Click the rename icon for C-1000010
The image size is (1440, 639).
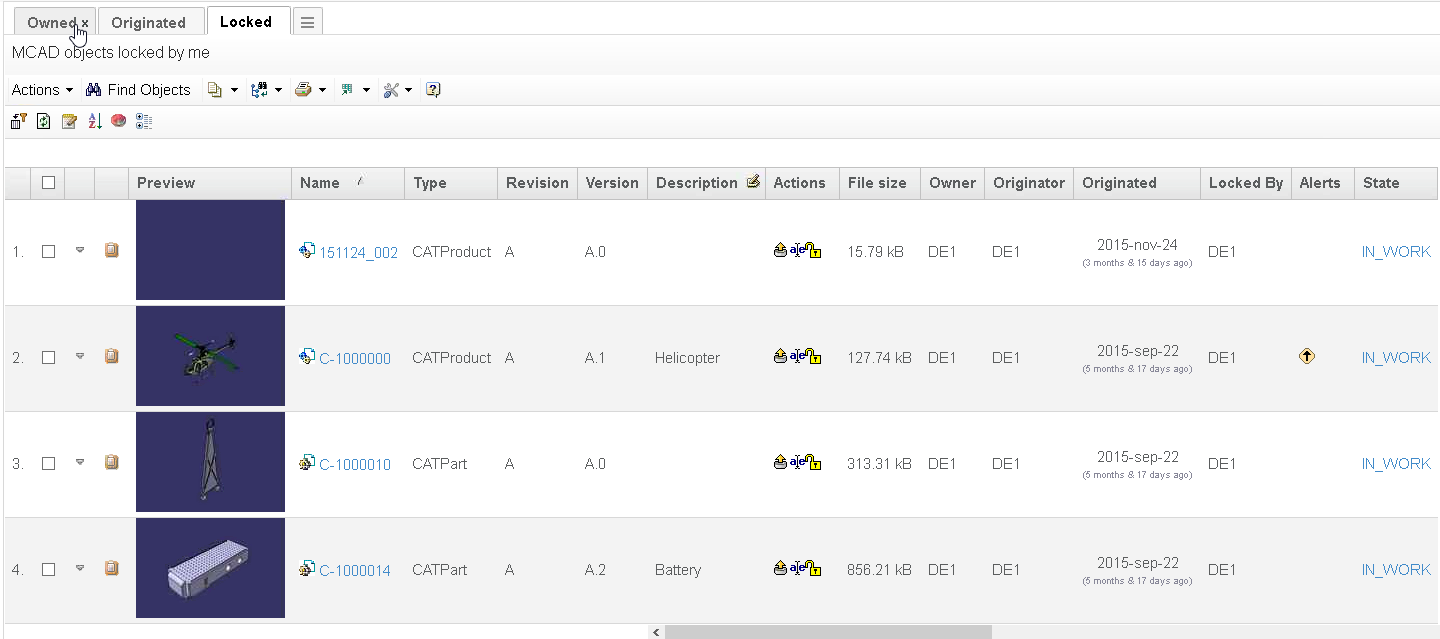coord(797,463)
